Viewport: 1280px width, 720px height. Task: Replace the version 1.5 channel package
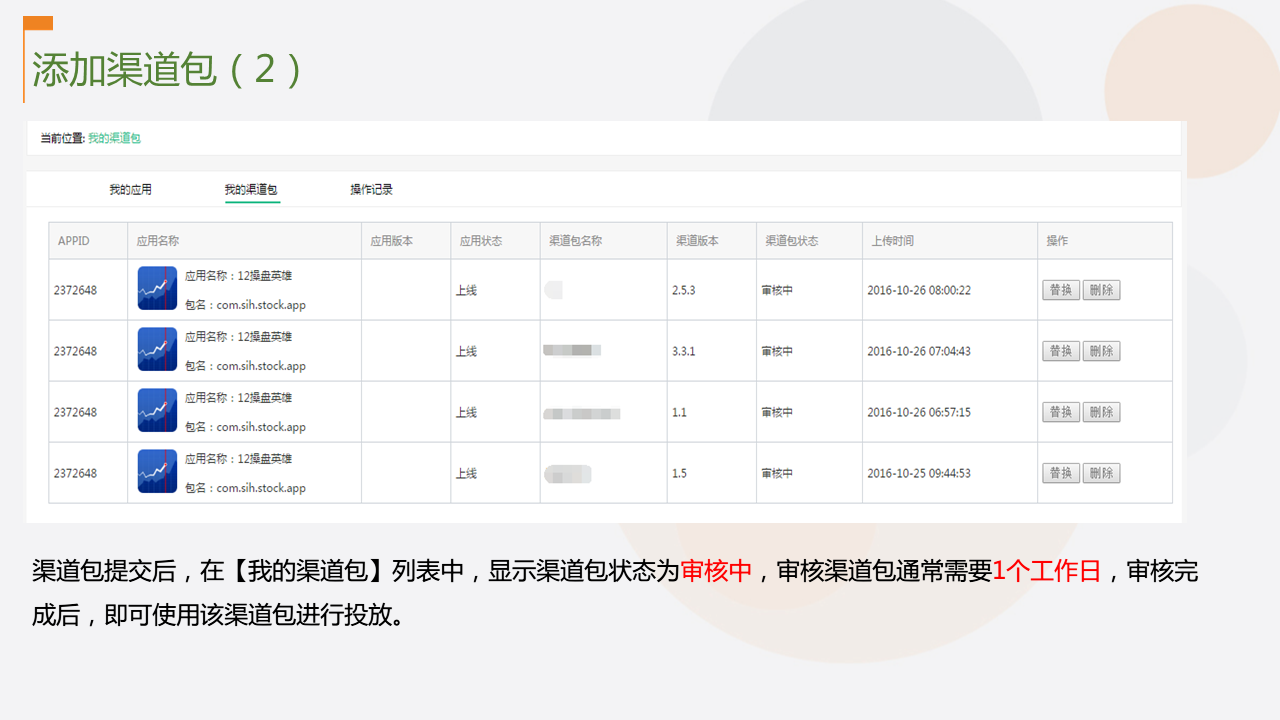1061,473
